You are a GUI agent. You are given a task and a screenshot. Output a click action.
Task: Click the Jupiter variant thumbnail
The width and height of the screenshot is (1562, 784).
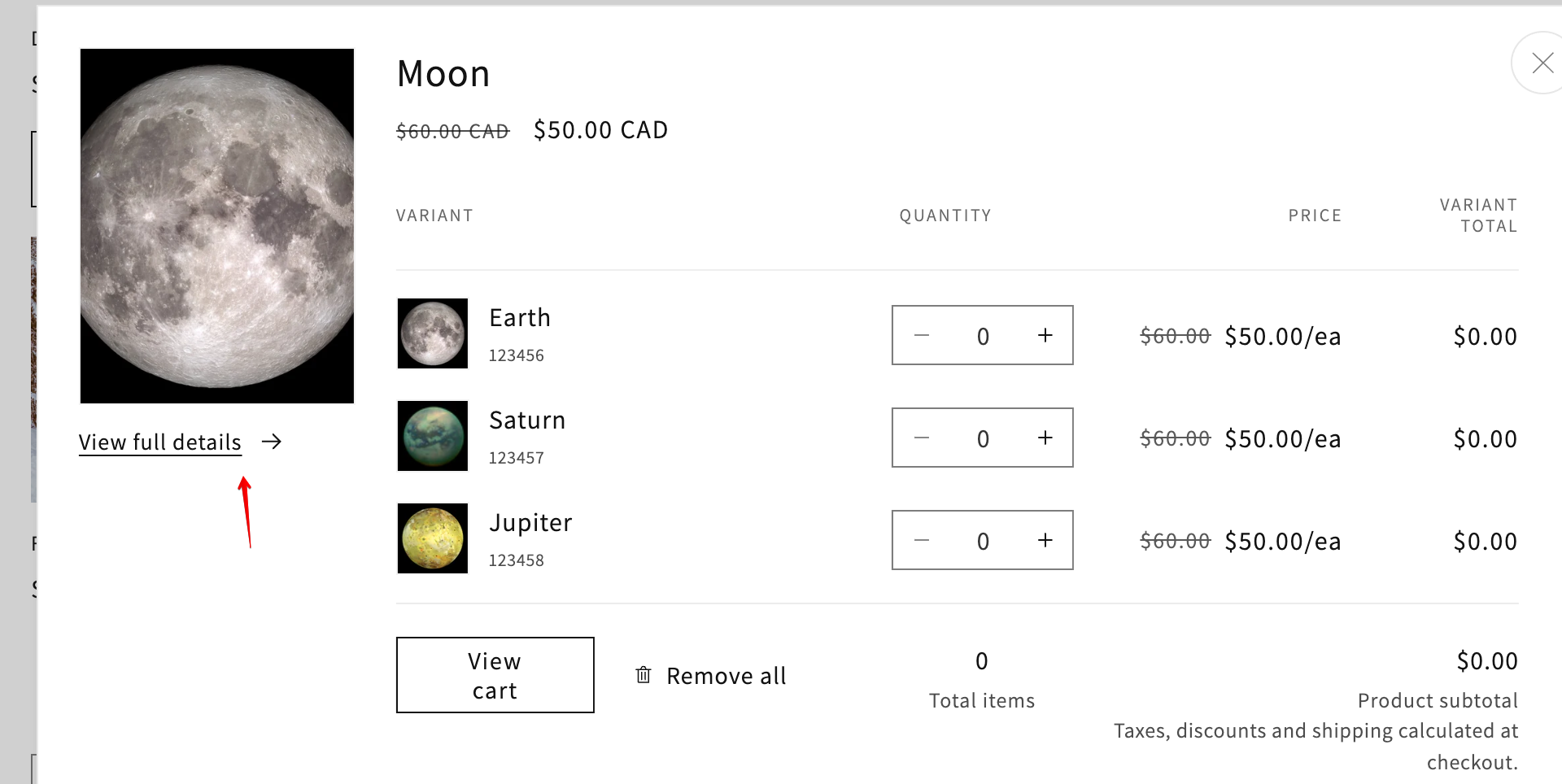tap(433, 538)
